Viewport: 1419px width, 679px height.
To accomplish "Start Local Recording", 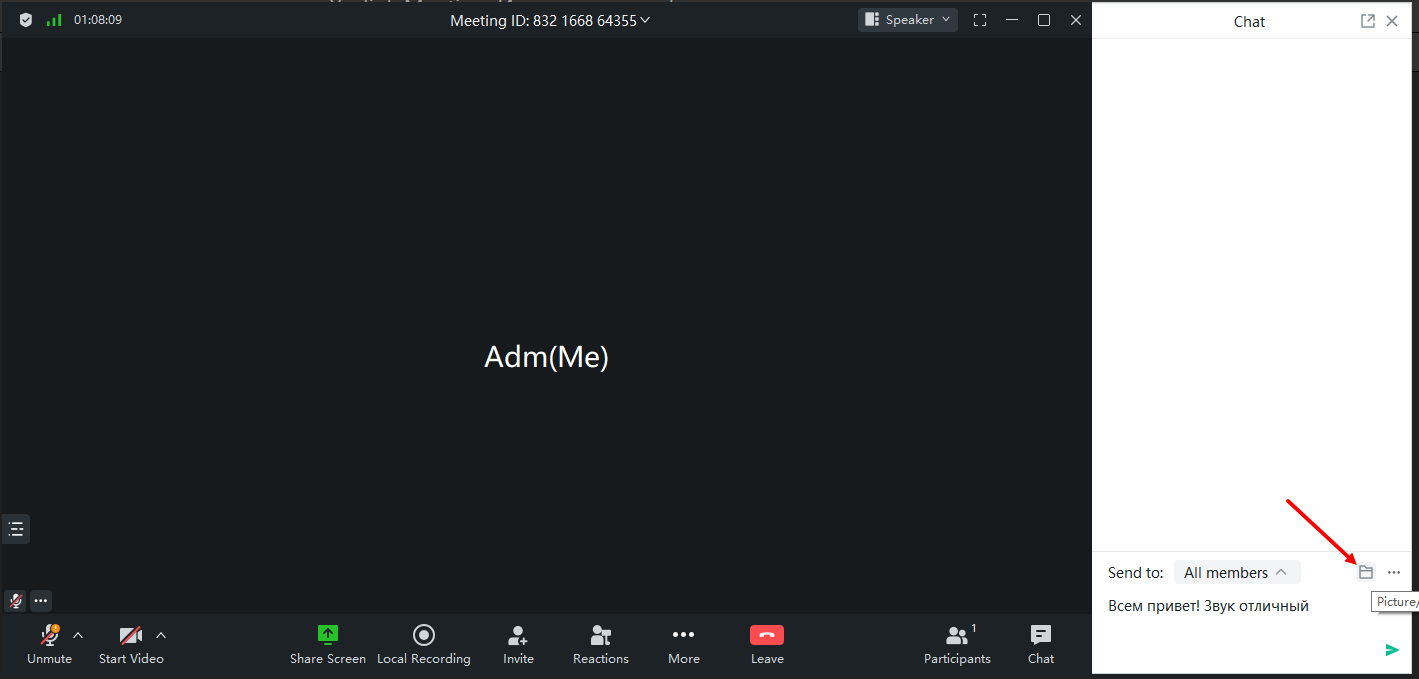I will point(424,644).
